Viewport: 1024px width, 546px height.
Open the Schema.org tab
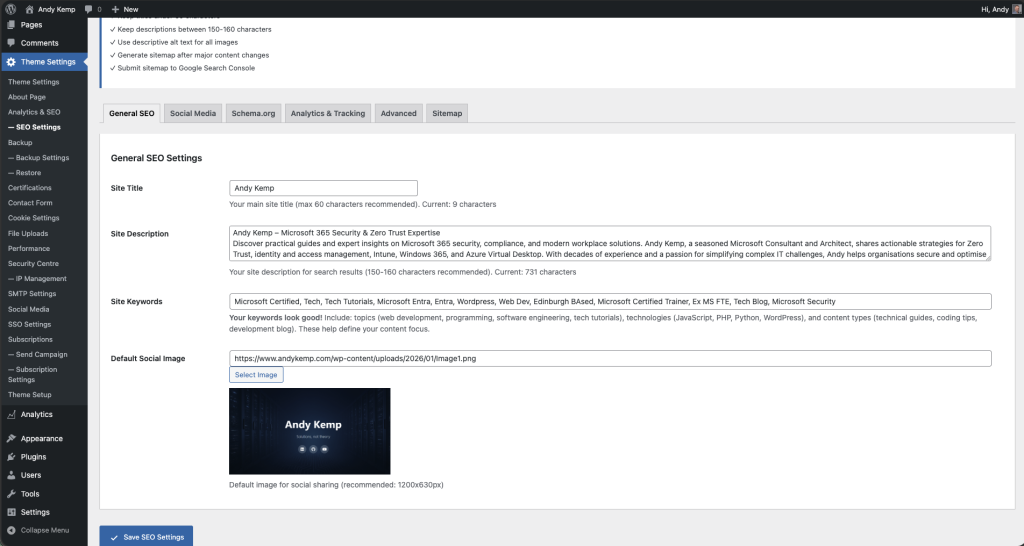pos(253,113)
